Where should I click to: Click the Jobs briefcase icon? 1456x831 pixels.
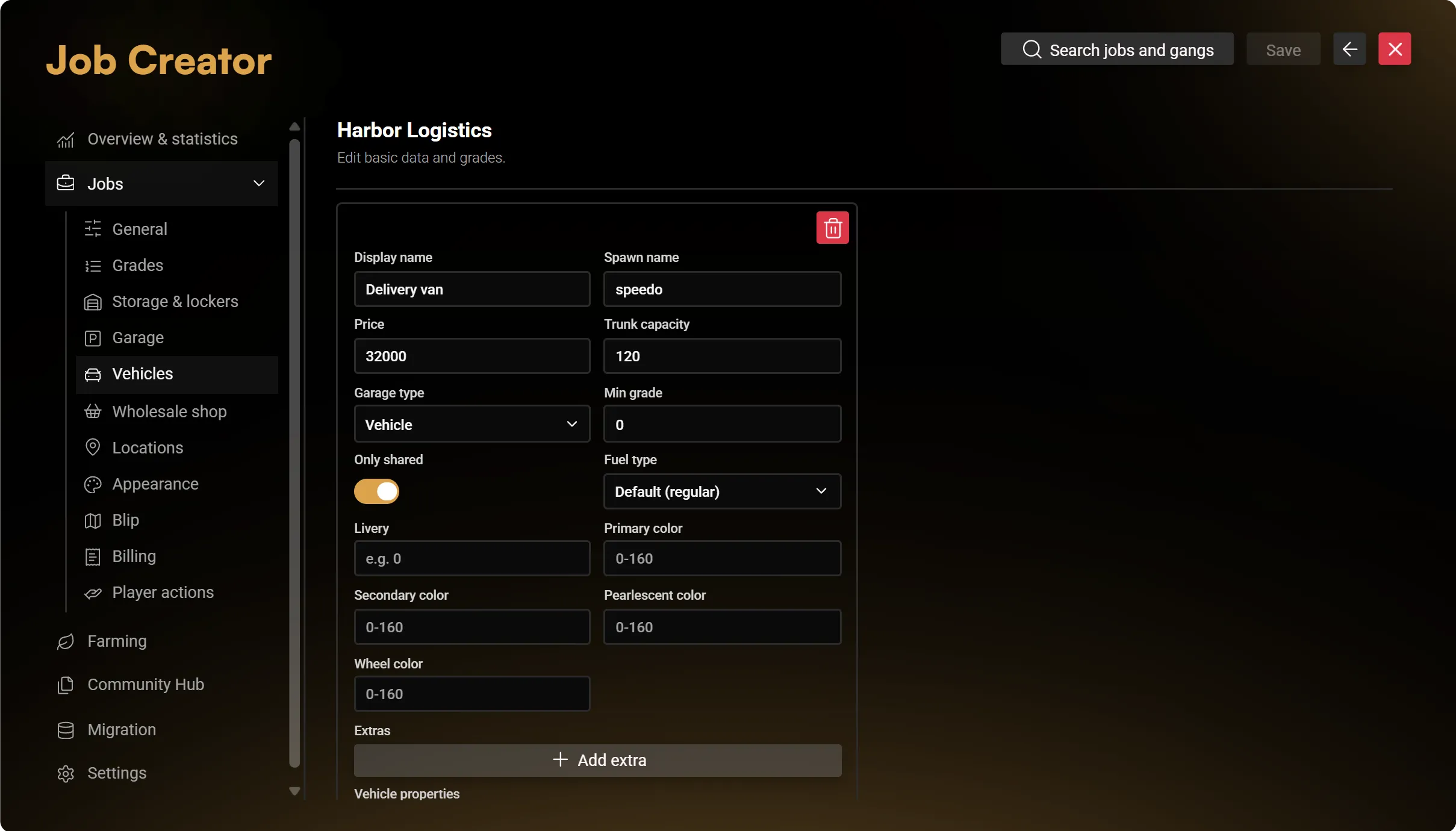coord(65,183)
